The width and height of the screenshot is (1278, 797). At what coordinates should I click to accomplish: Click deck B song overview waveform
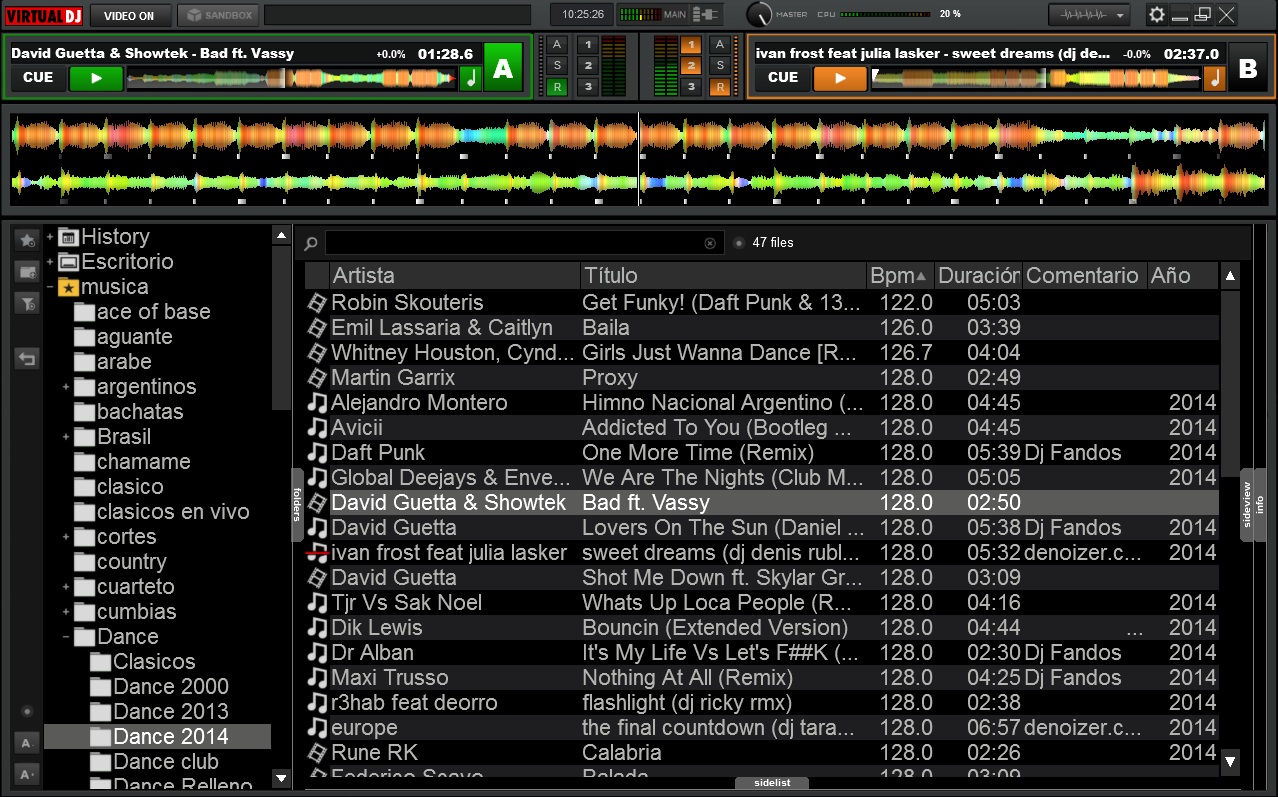1036,78
